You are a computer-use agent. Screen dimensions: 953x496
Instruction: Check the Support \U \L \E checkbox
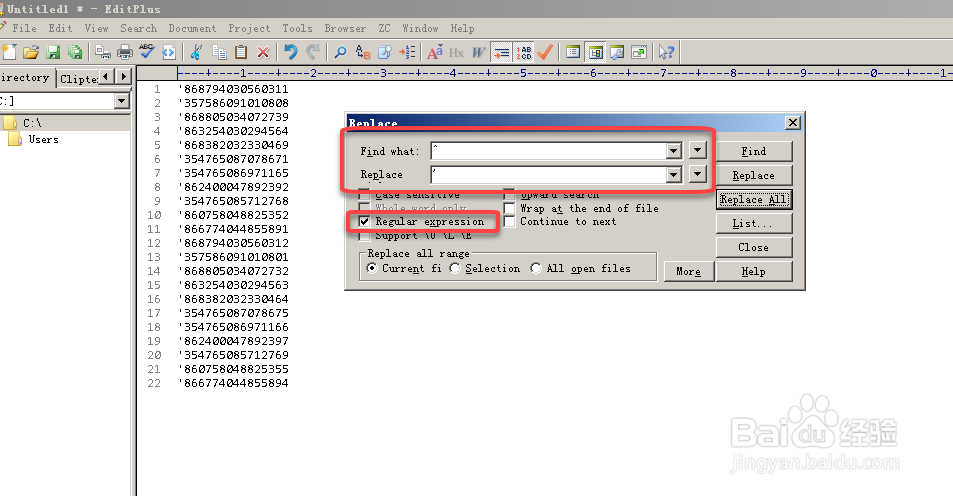pos(364,235)
